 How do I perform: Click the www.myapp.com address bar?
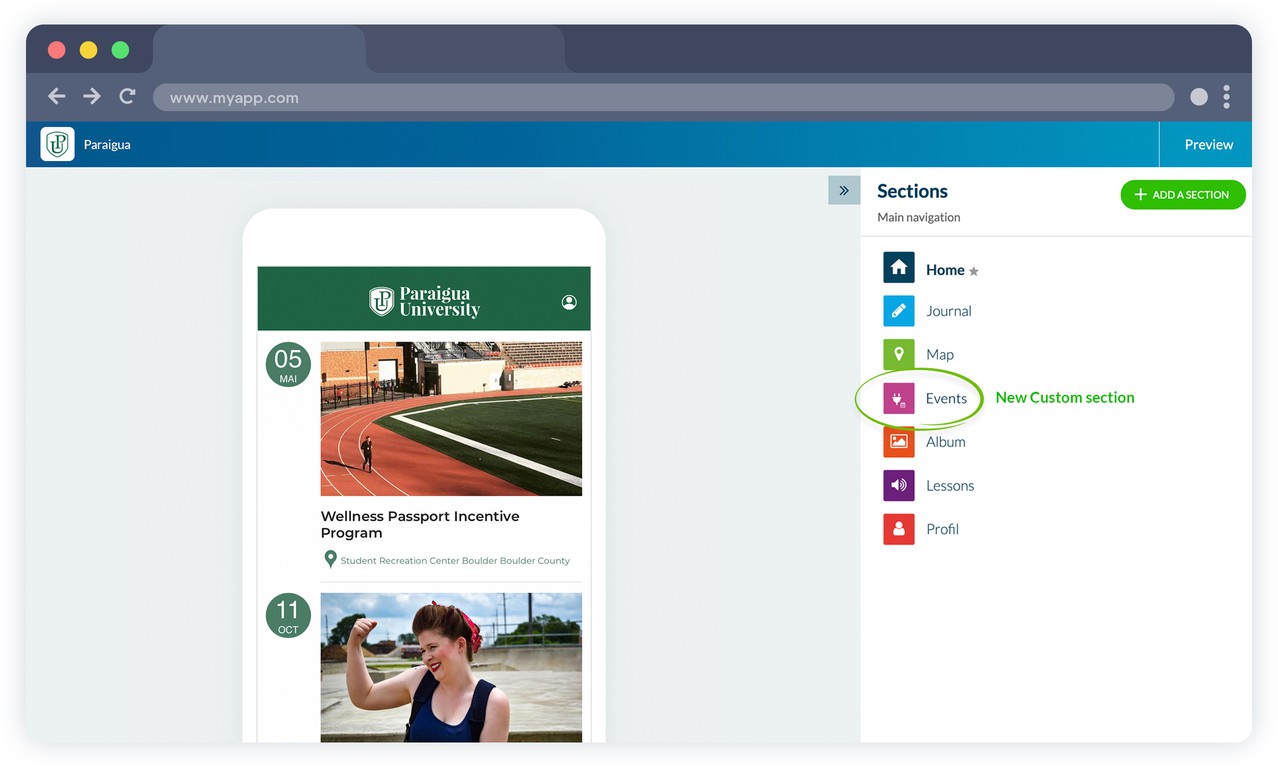(x=663, y=97)
